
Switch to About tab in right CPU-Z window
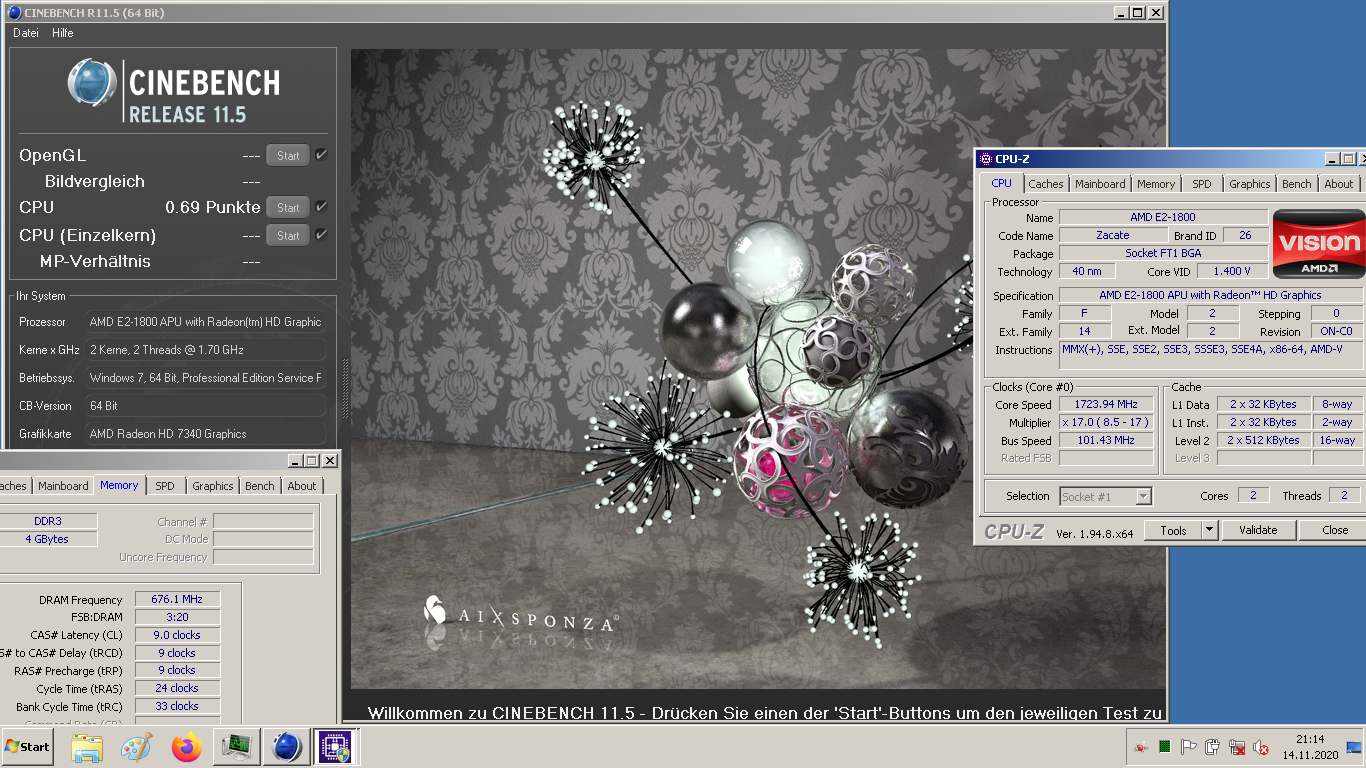point(1339,184)
